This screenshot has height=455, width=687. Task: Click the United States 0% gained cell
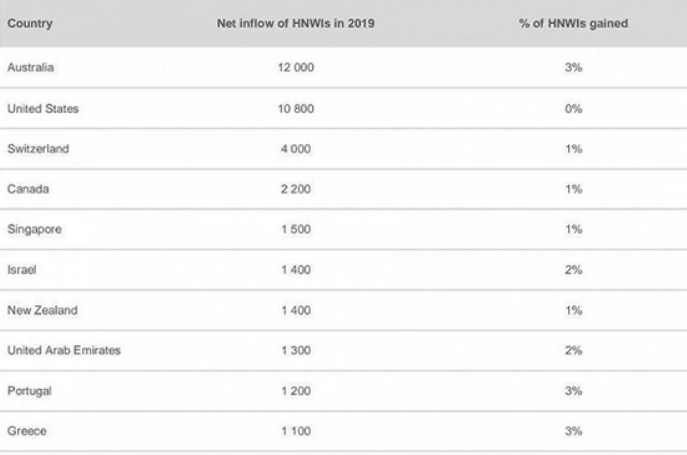573,108
